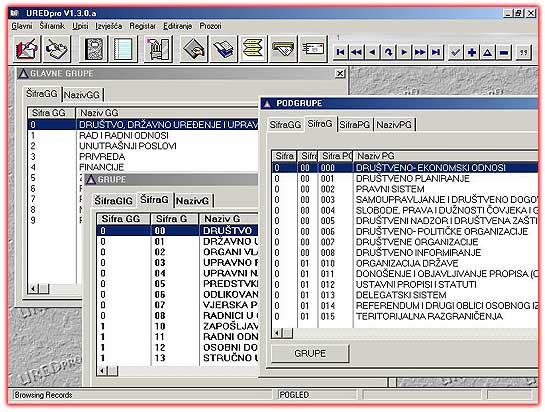Select row UNUTRAŠNJI POSLOVI
Screen dimensions: 545x412
(x=143, y=146)
